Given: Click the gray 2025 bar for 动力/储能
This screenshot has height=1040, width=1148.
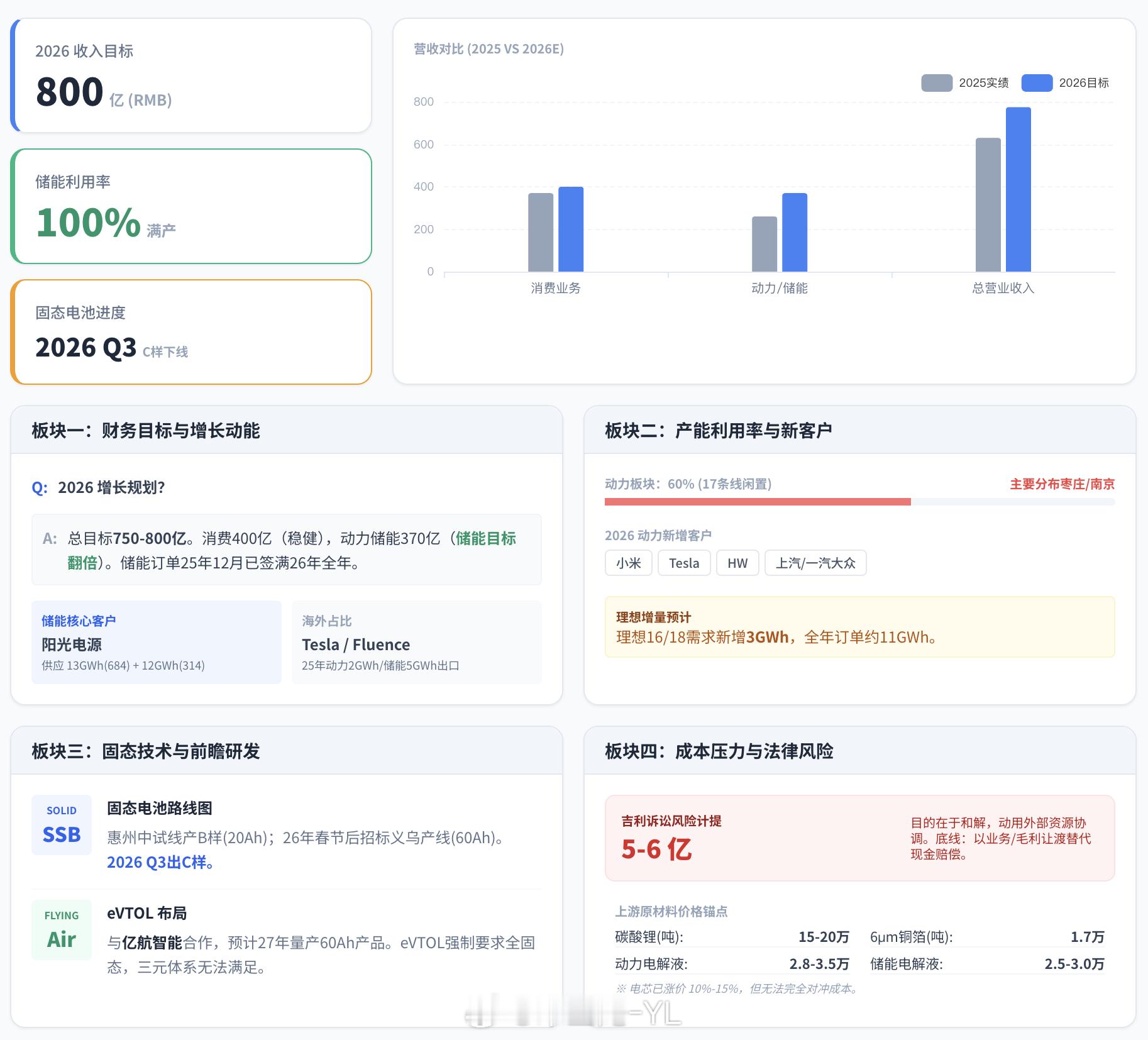Looking at the screenshot, I should tap(764, 244).
